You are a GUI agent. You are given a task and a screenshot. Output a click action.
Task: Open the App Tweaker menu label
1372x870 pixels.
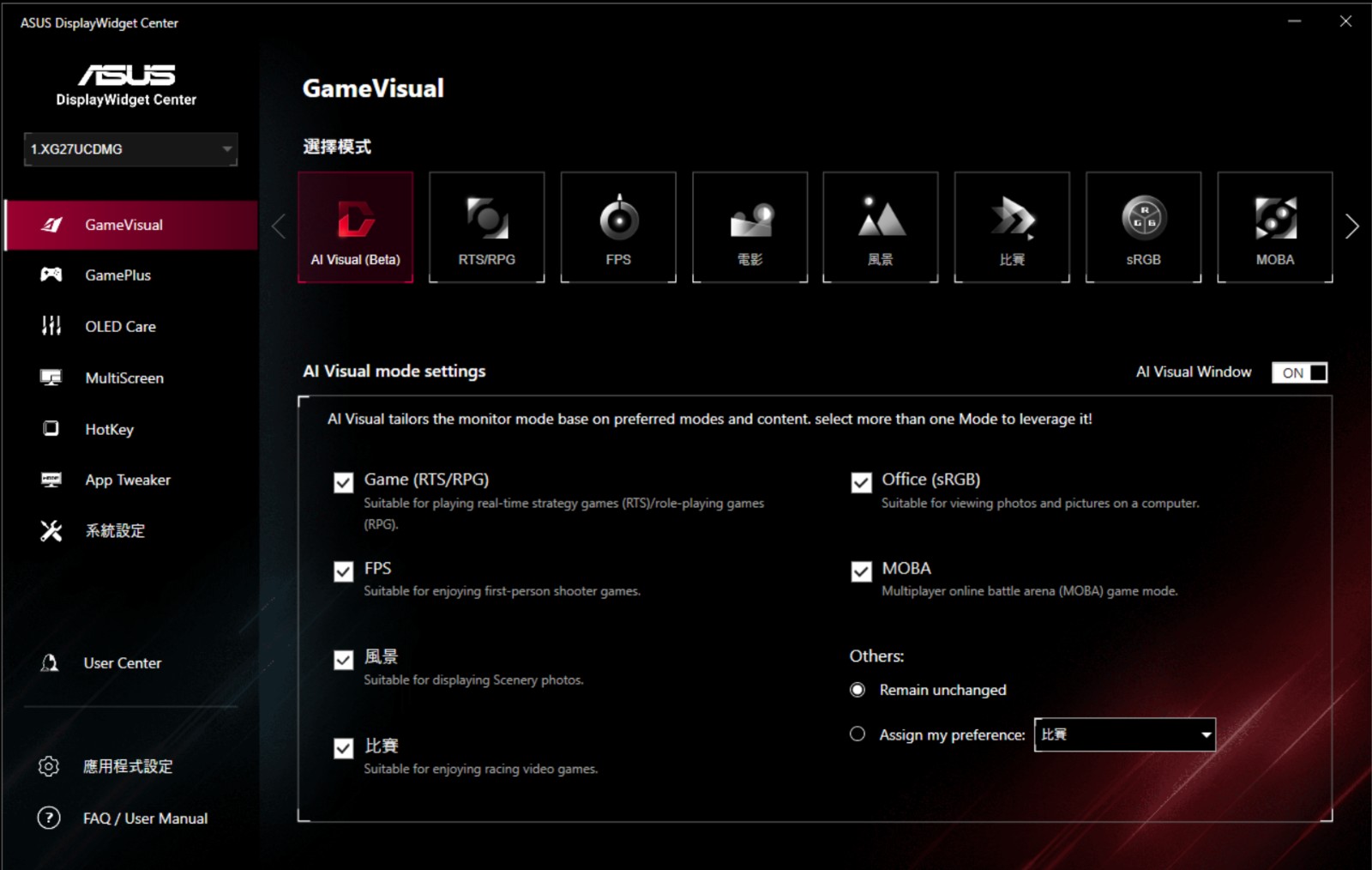pos(128,480)
